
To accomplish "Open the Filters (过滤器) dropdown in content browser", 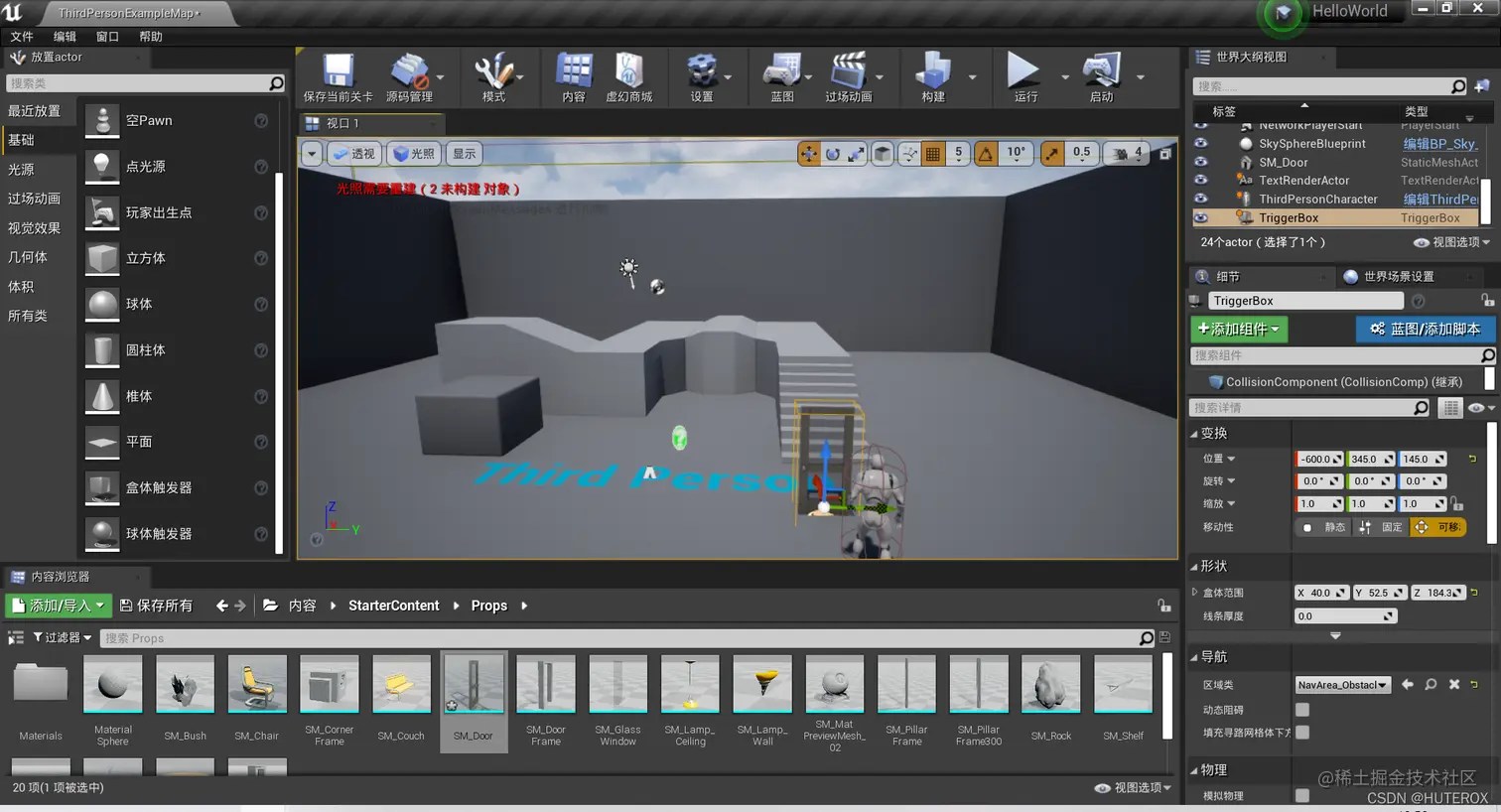I will (63, 637).
